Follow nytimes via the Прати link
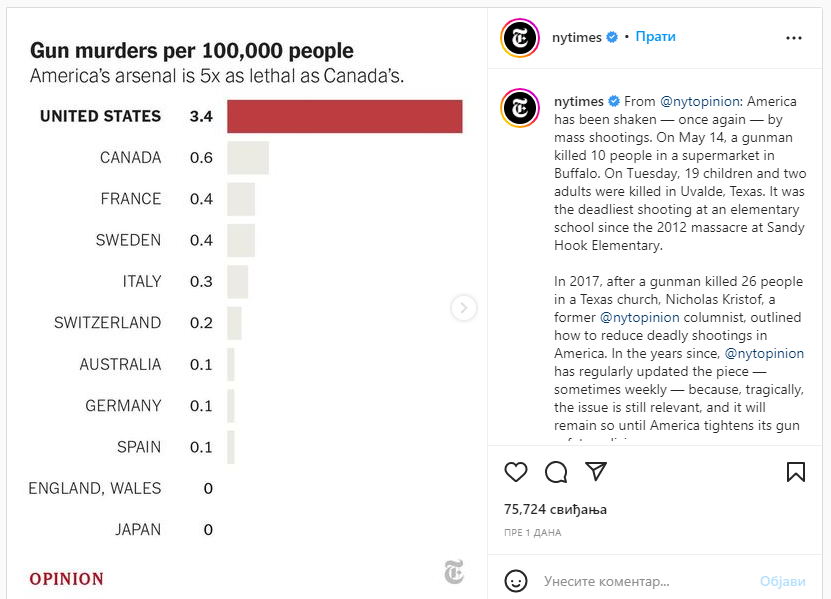 click(656, 37)
